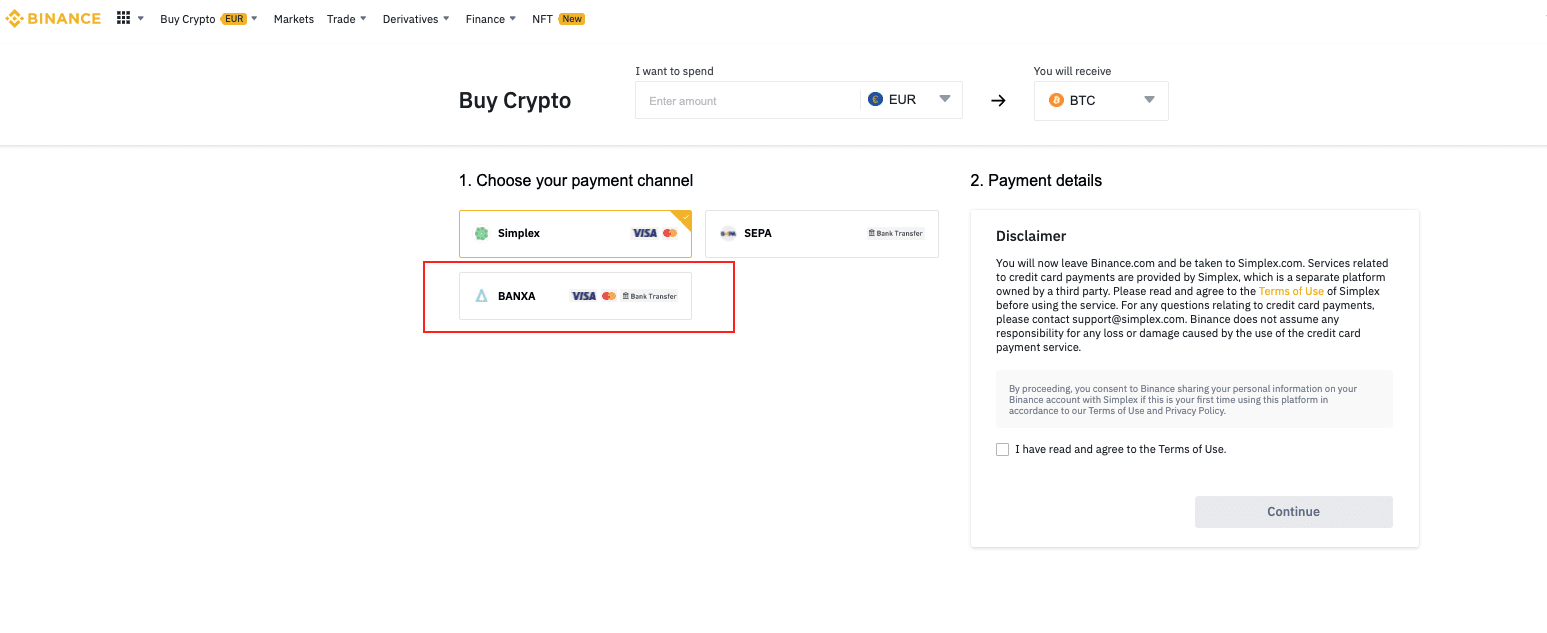Click the Disclaimer heading
Image resolution: width=1547 pixels, height=633 pixels.
[1031, 236]
